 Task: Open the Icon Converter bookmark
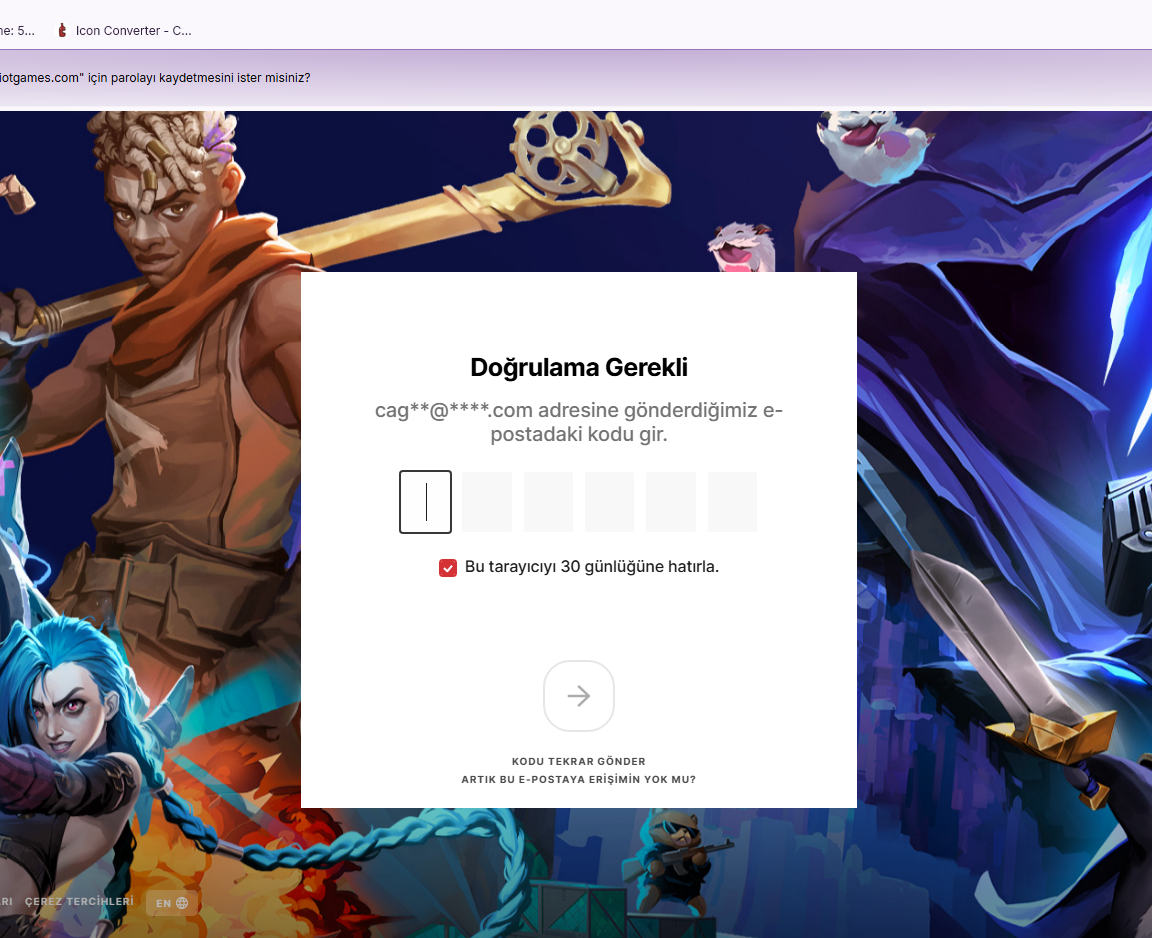point(124,30)
